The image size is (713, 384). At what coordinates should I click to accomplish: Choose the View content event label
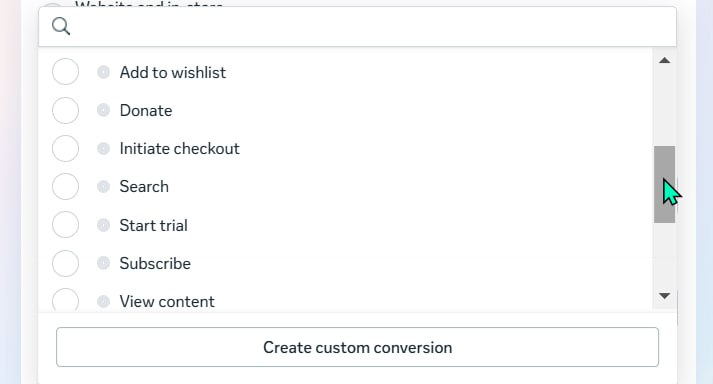point(167,302)
